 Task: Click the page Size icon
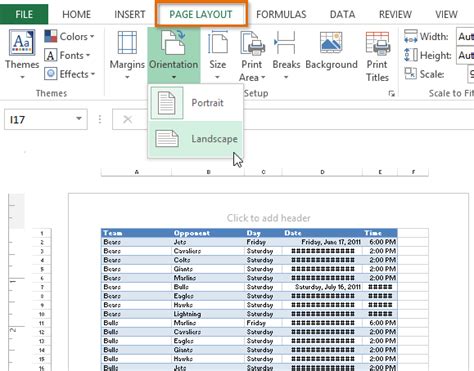(x=218, y=42)
